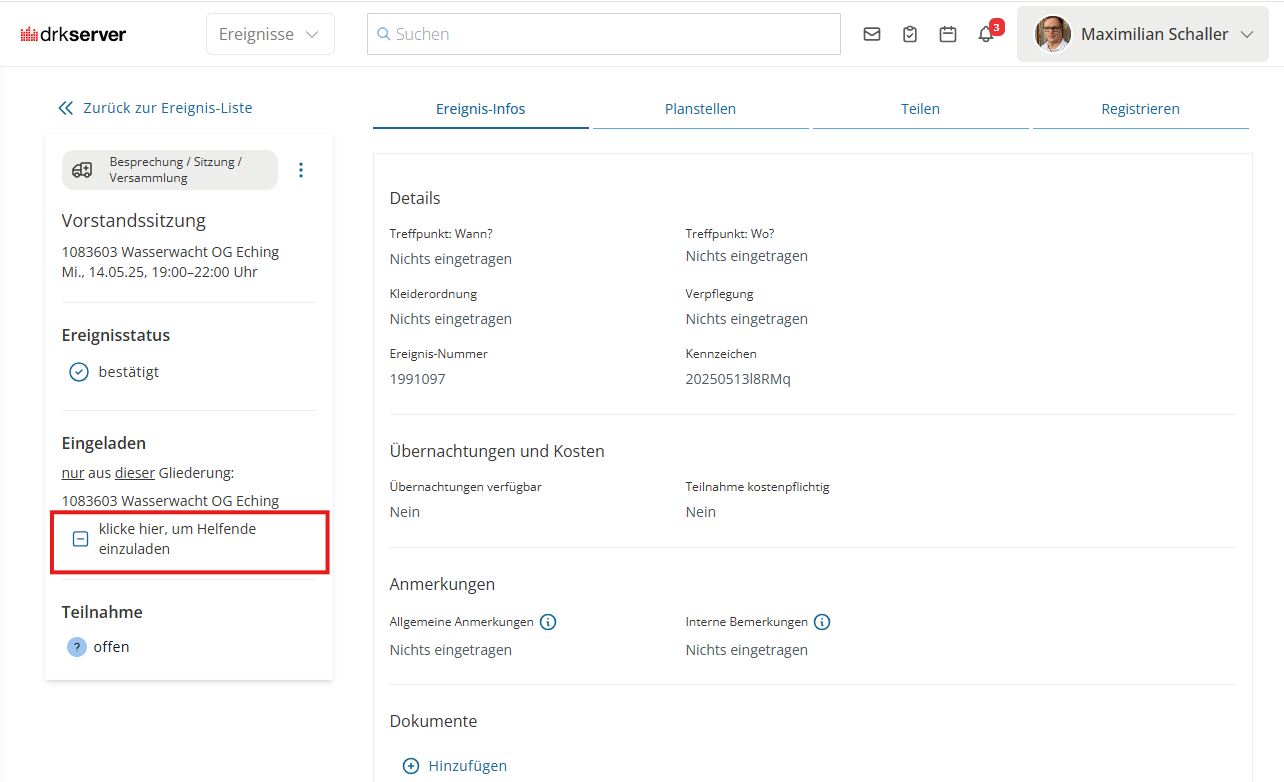
Task: Open the mail envelope icon
Action: pyautogui.click(x=872, y=34)
